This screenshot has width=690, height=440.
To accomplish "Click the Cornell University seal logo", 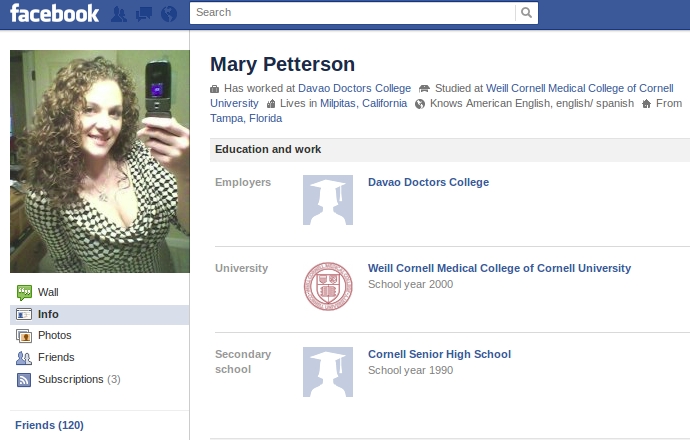I will (328, 286).
